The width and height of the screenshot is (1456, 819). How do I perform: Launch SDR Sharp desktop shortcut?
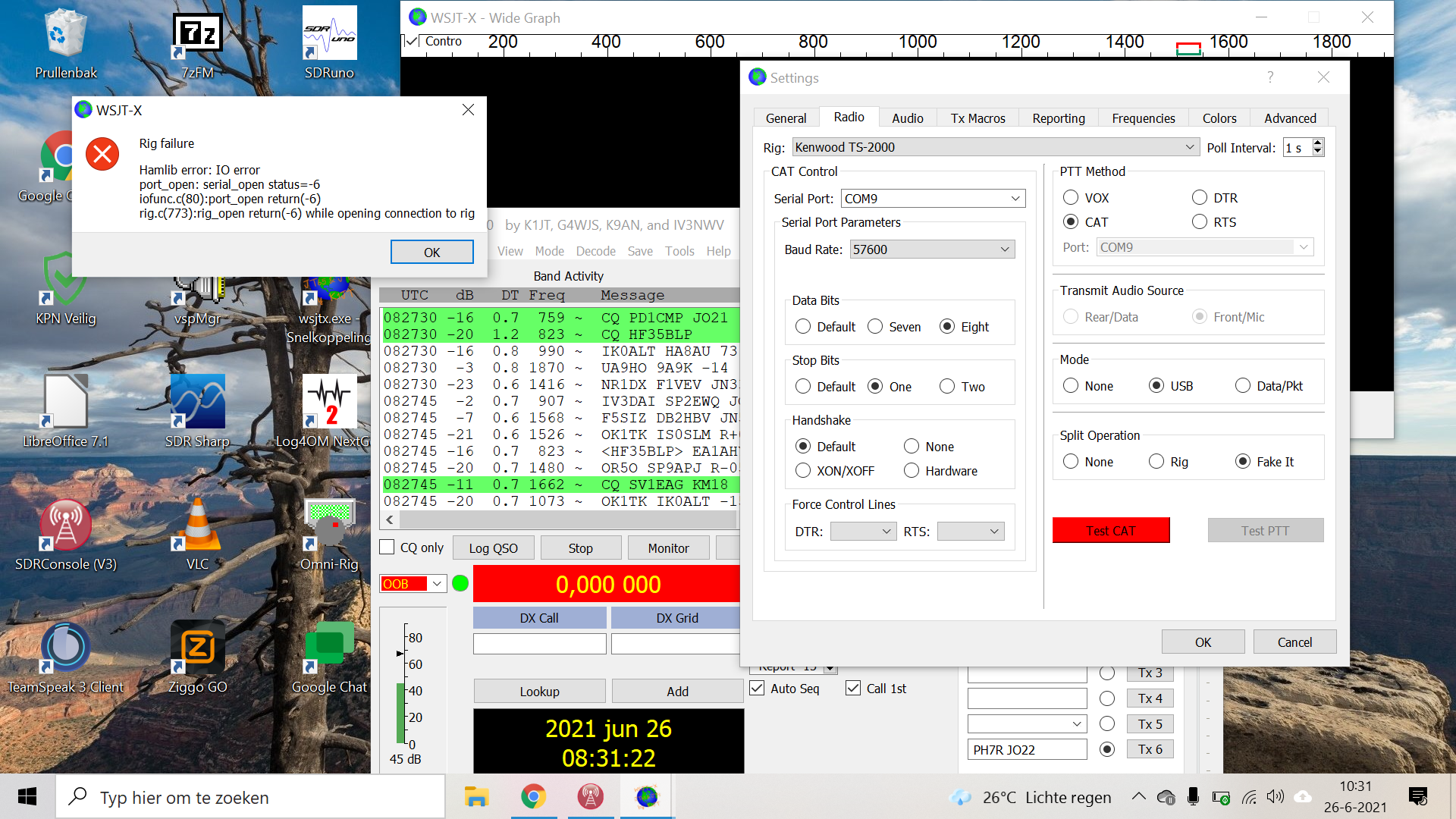tap(197, 402)
